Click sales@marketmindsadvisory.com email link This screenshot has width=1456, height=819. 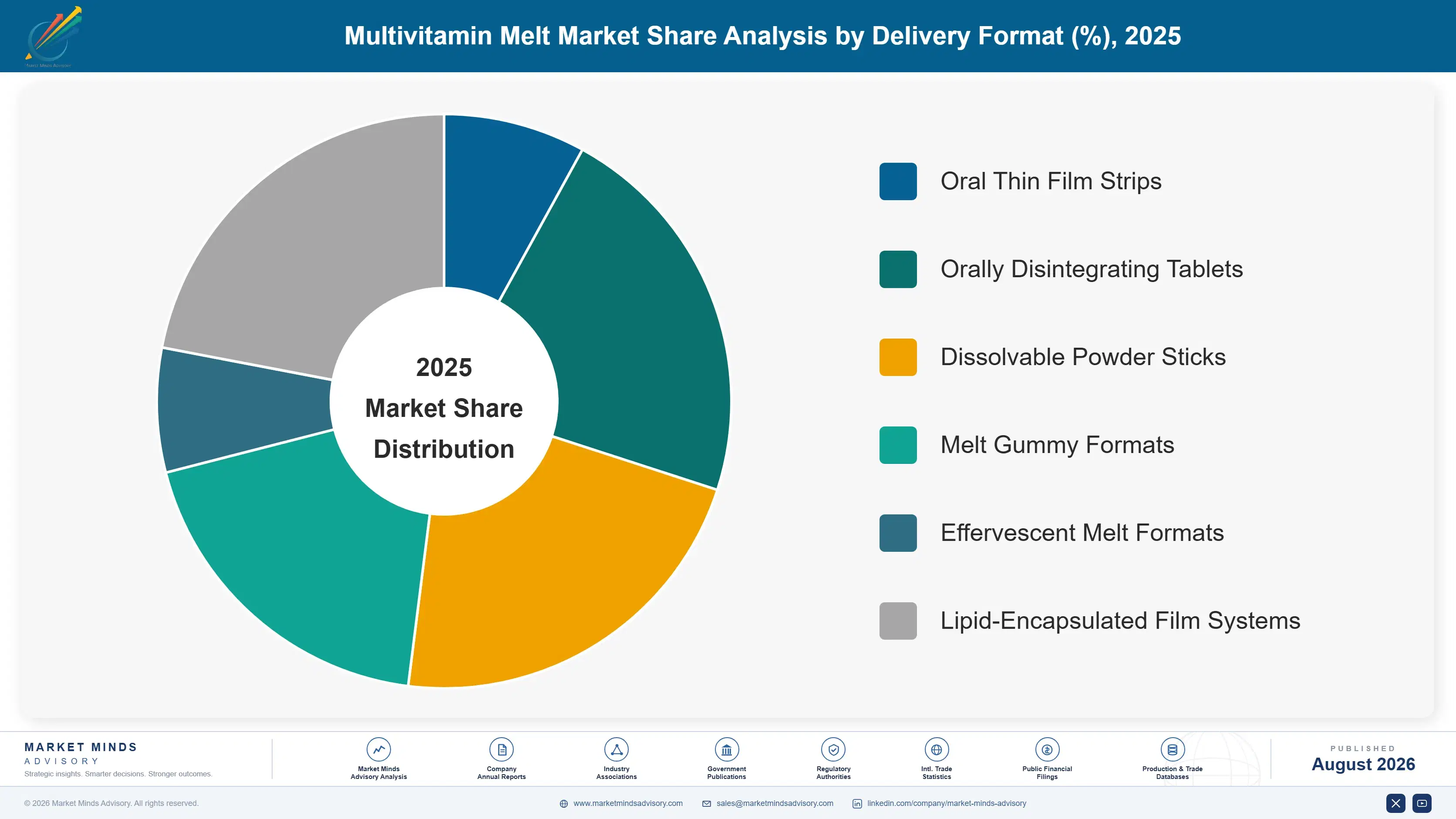pos(775,803)
